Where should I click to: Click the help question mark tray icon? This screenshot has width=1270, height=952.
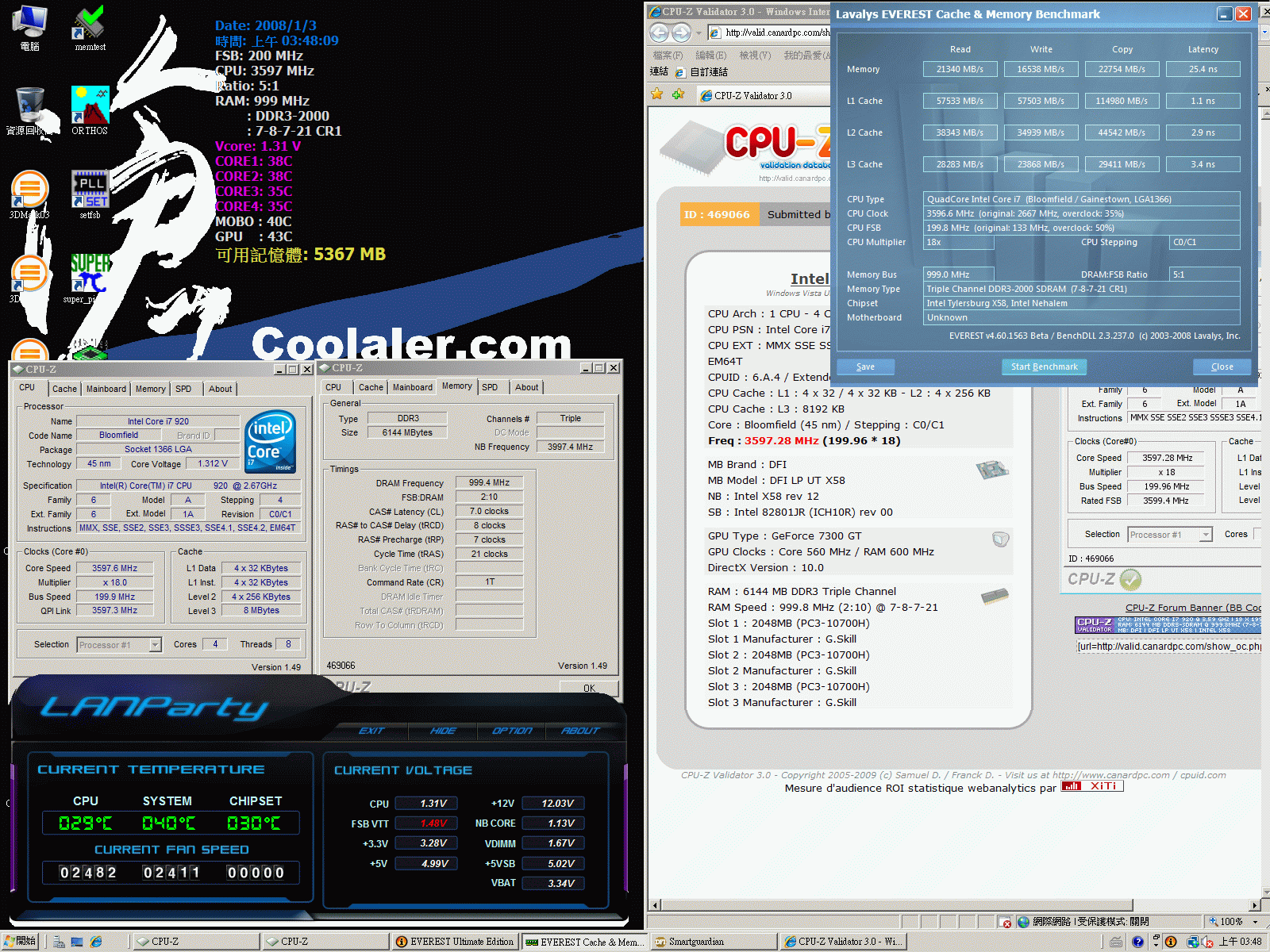tap(1137, 942)
